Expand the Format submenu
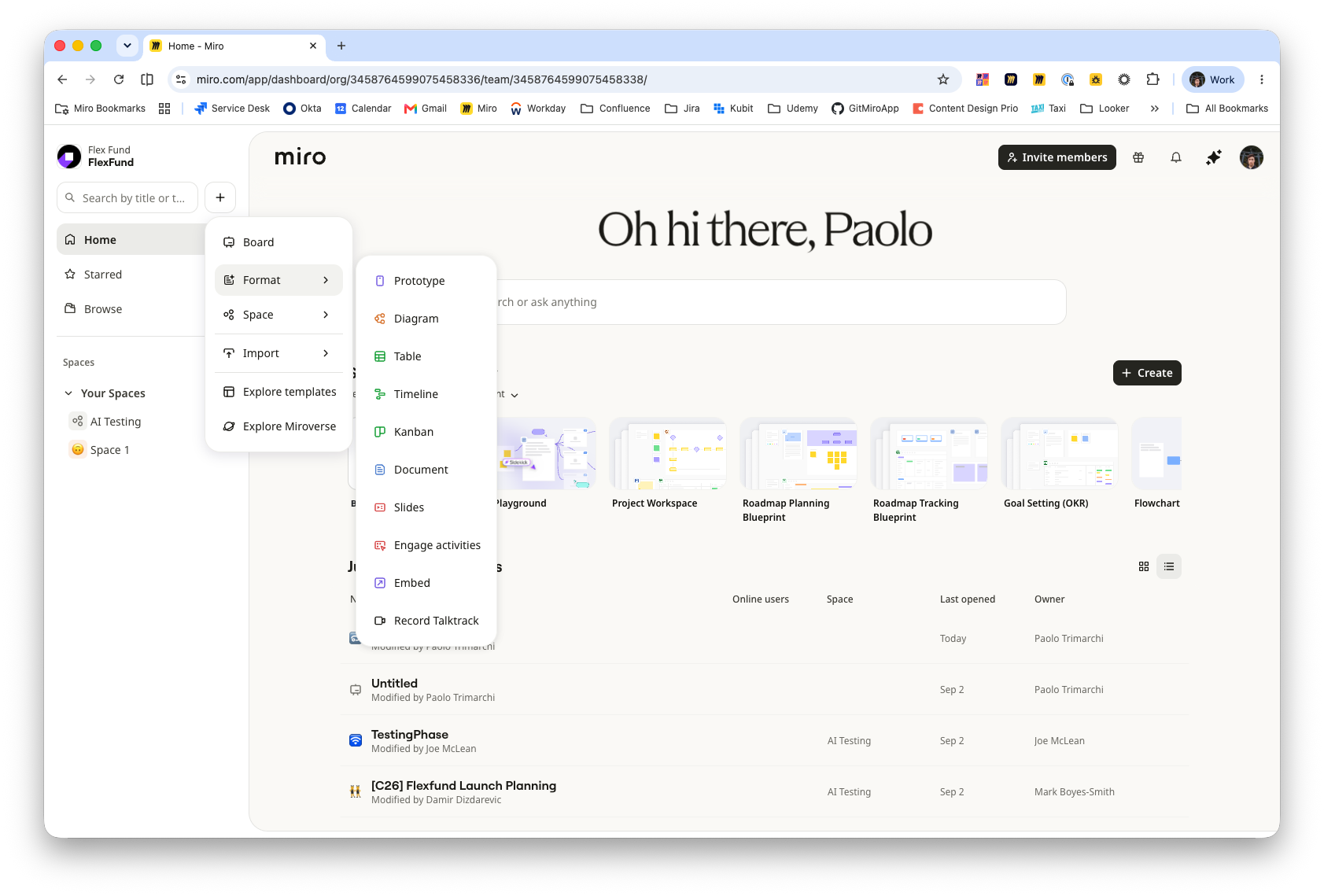The height and width of the screenshot is (896, 1324). coord(278,280)
